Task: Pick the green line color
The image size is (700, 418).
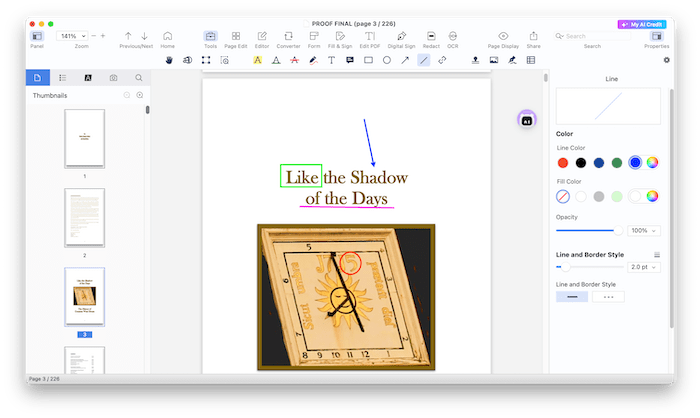Action: pos(617,163)
